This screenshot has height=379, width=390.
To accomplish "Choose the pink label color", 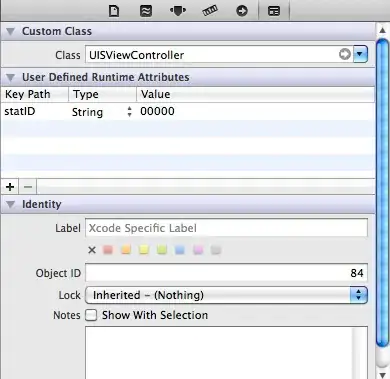I will coord(198,250).
